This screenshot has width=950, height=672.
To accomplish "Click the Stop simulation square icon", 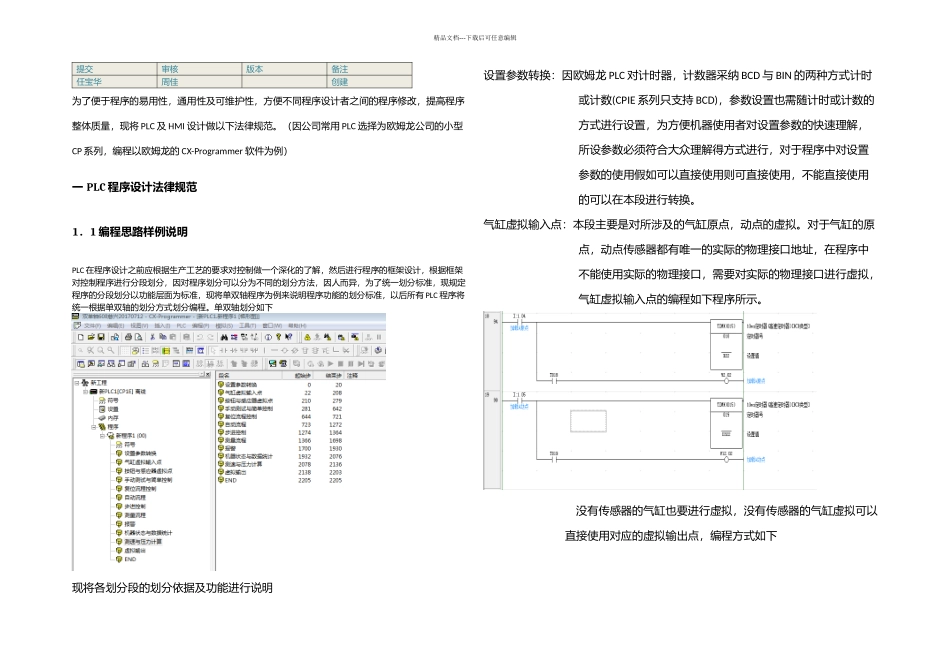I will click(x=340, y=364).
